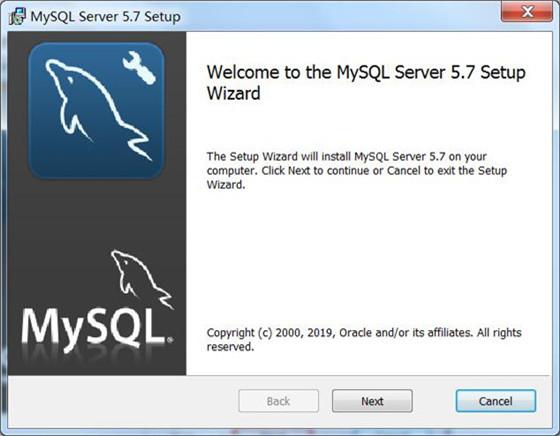
Task: Click the Welcome heading text
Action: point(366,82)
